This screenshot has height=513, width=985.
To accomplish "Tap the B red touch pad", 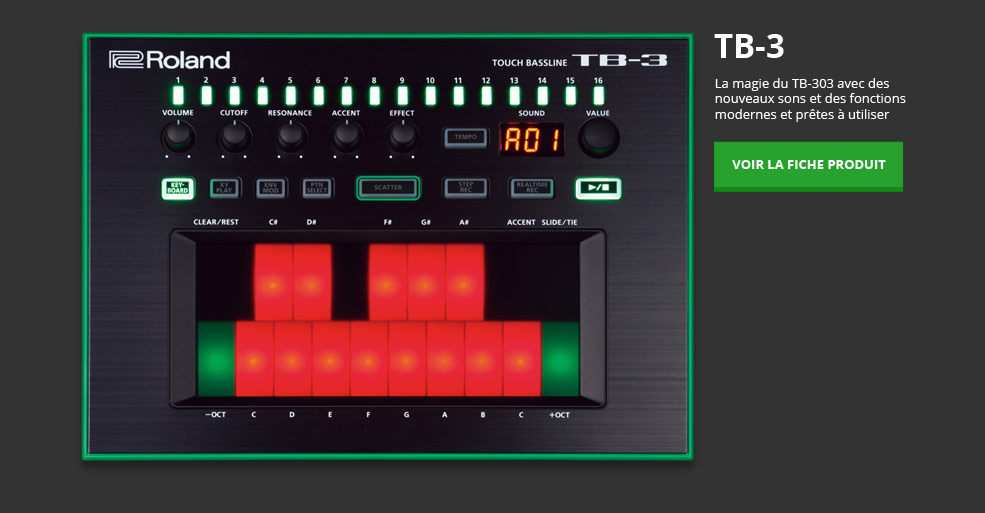I will 484,359.
